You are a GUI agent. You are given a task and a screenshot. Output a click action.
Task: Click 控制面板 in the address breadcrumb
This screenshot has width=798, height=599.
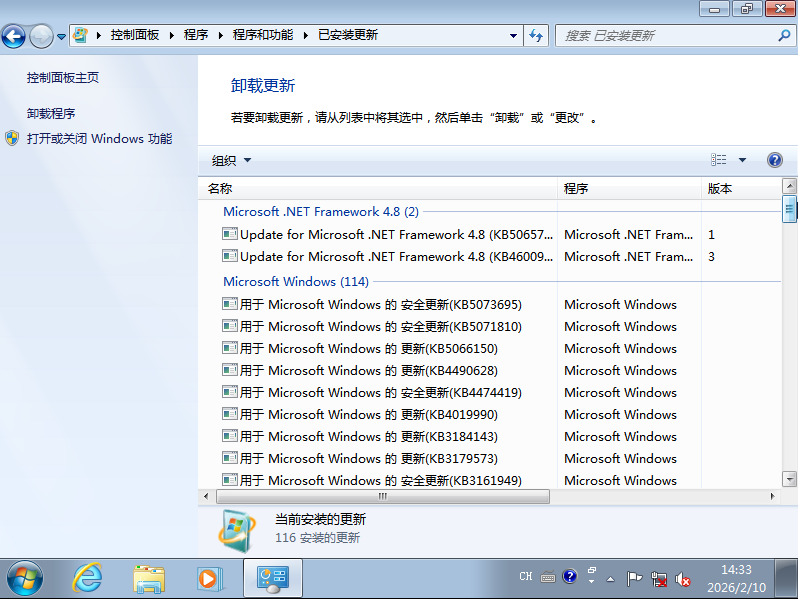(x=135, y=35)
